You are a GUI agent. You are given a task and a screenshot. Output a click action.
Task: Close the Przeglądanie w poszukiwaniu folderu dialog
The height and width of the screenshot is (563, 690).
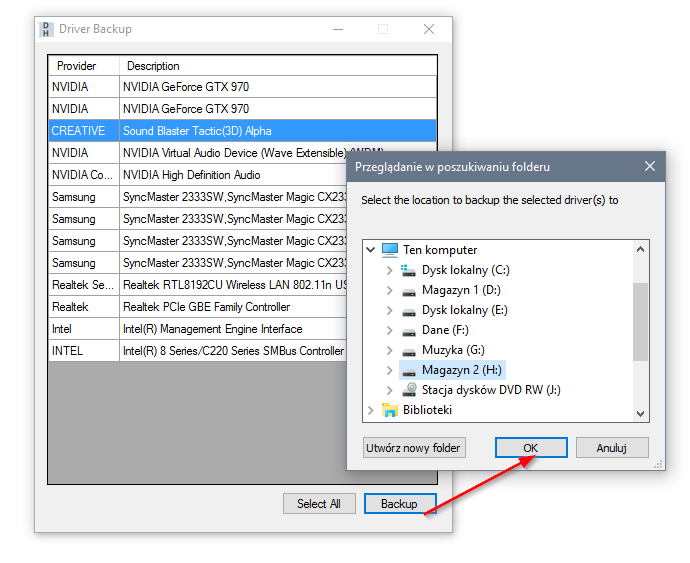(650, 166)
